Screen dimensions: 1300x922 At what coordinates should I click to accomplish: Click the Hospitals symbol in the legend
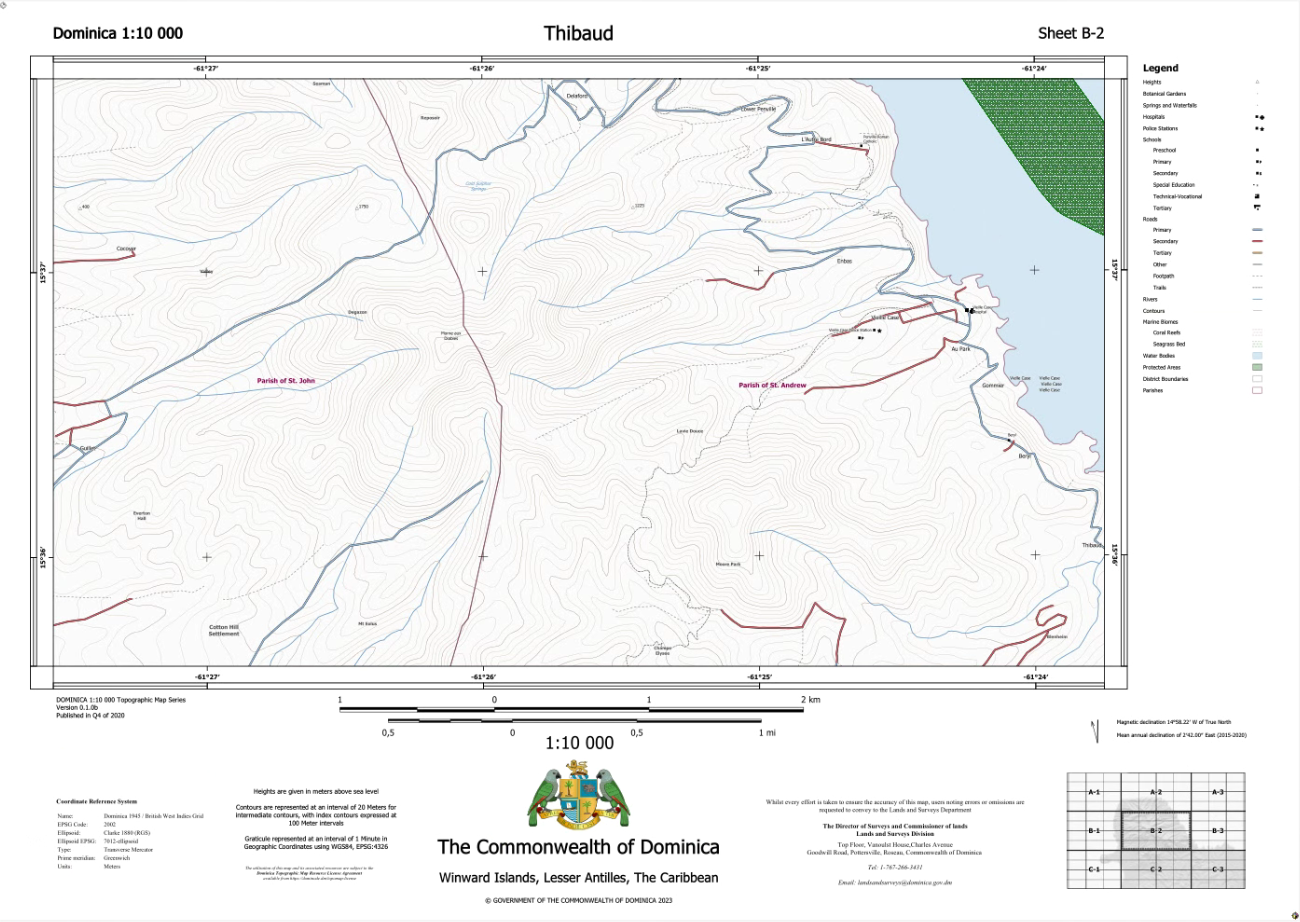tap(1259, 117)
